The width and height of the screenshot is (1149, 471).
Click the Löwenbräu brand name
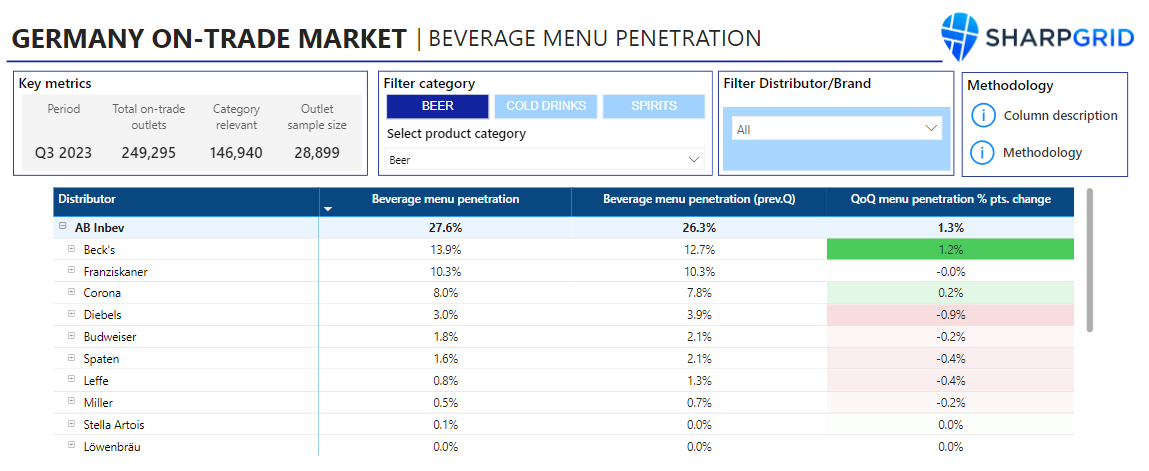pos(112,447)
